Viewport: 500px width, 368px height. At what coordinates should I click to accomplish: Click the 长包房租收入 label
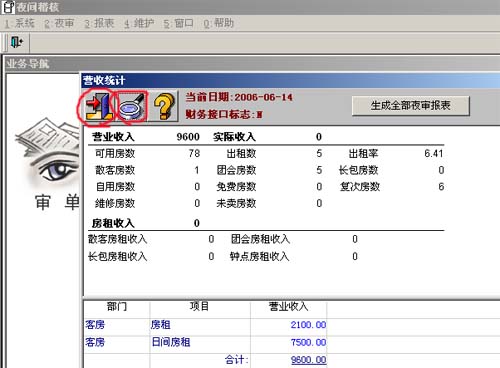click(117, 256)
